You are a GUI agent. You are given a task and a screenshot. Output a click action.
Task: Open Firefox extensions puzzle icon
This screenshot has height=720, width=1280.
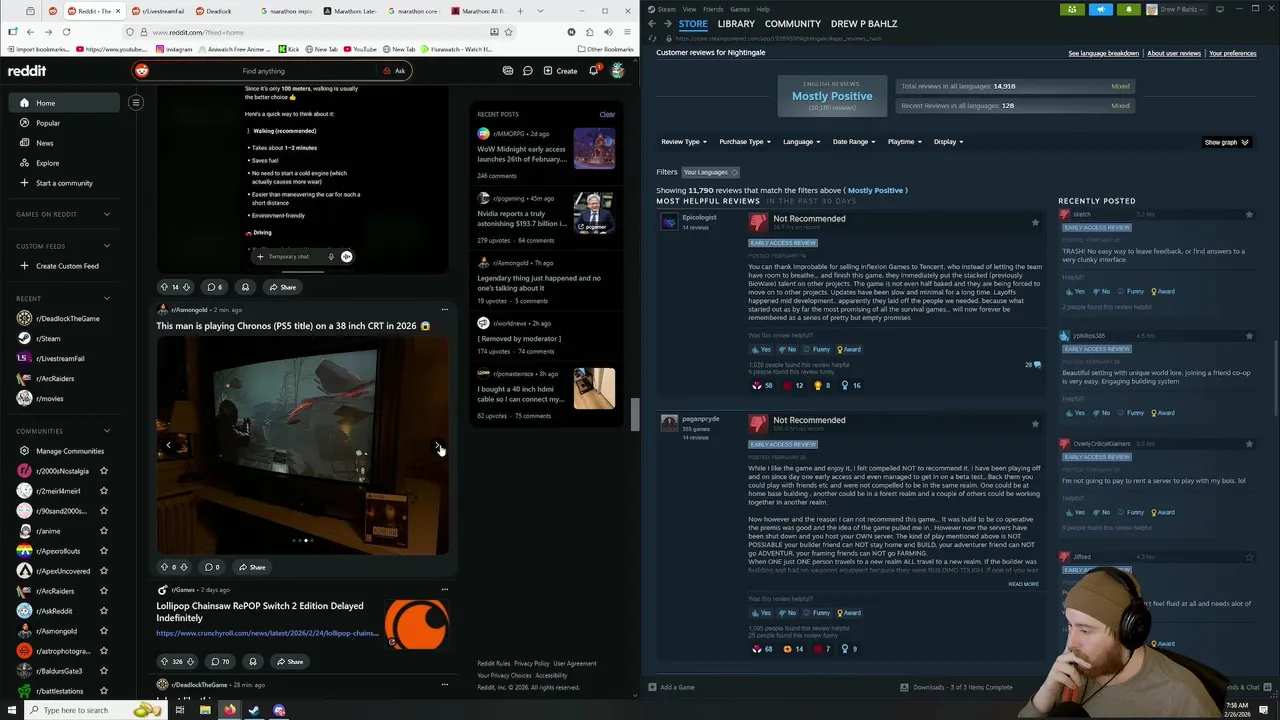point(589,32)
